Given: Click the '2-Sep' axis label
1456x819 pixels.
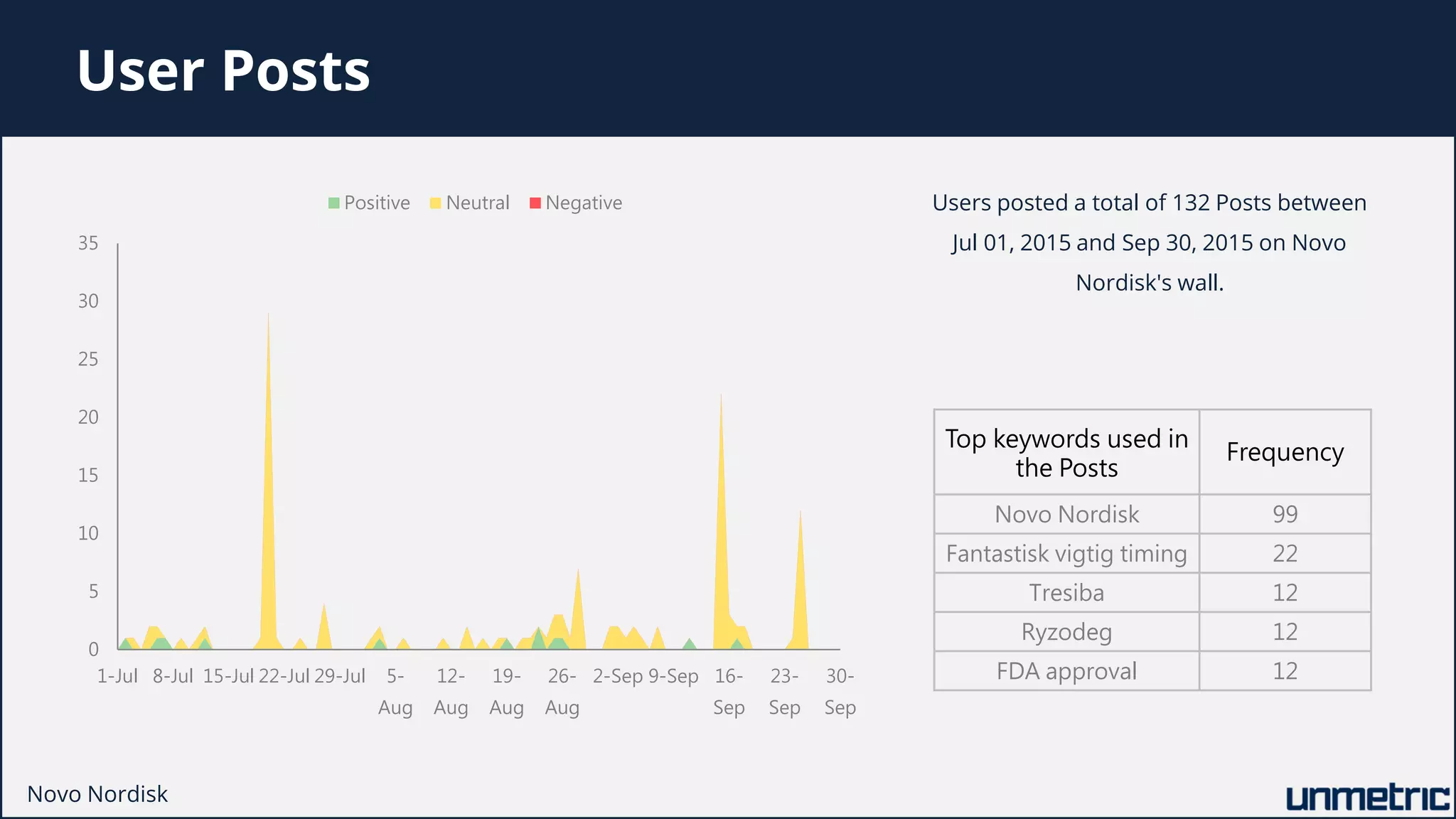Looking at the screenshot, I should pyautogui.click(x=618, y=676).
